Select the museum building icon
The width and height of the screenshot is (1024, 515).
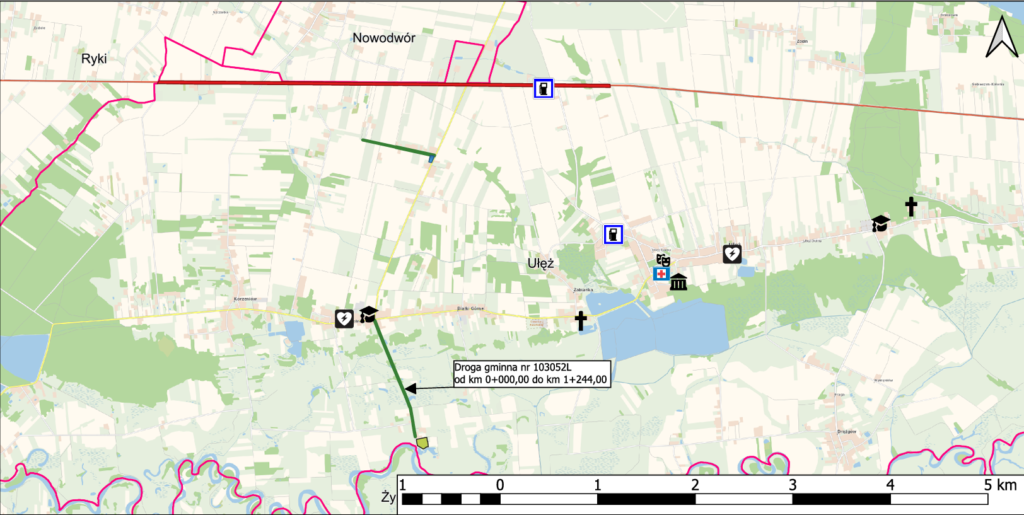click(678, 283)
